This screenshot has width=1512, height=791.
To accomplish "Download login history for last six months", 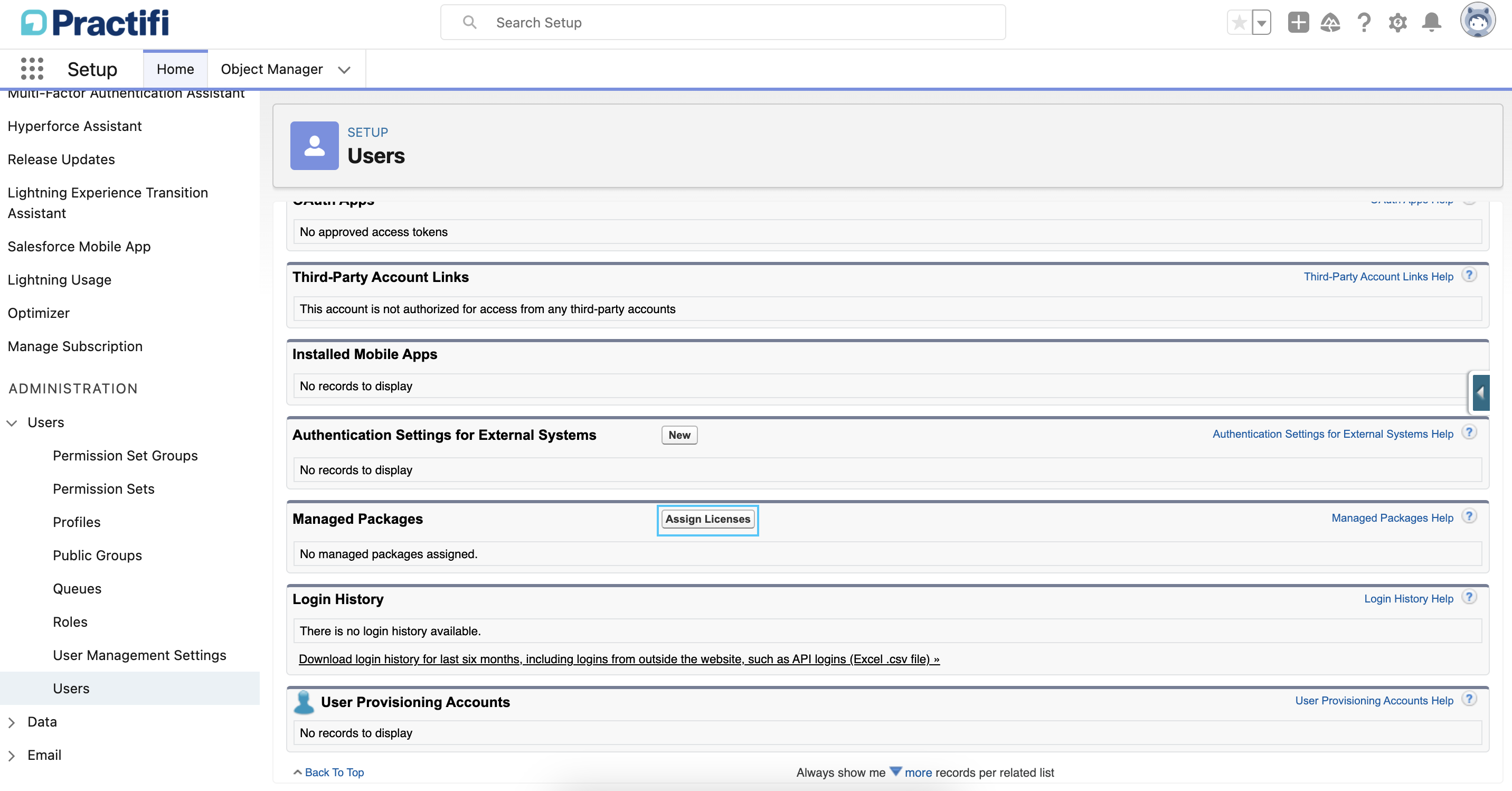I will pos(619,659).
